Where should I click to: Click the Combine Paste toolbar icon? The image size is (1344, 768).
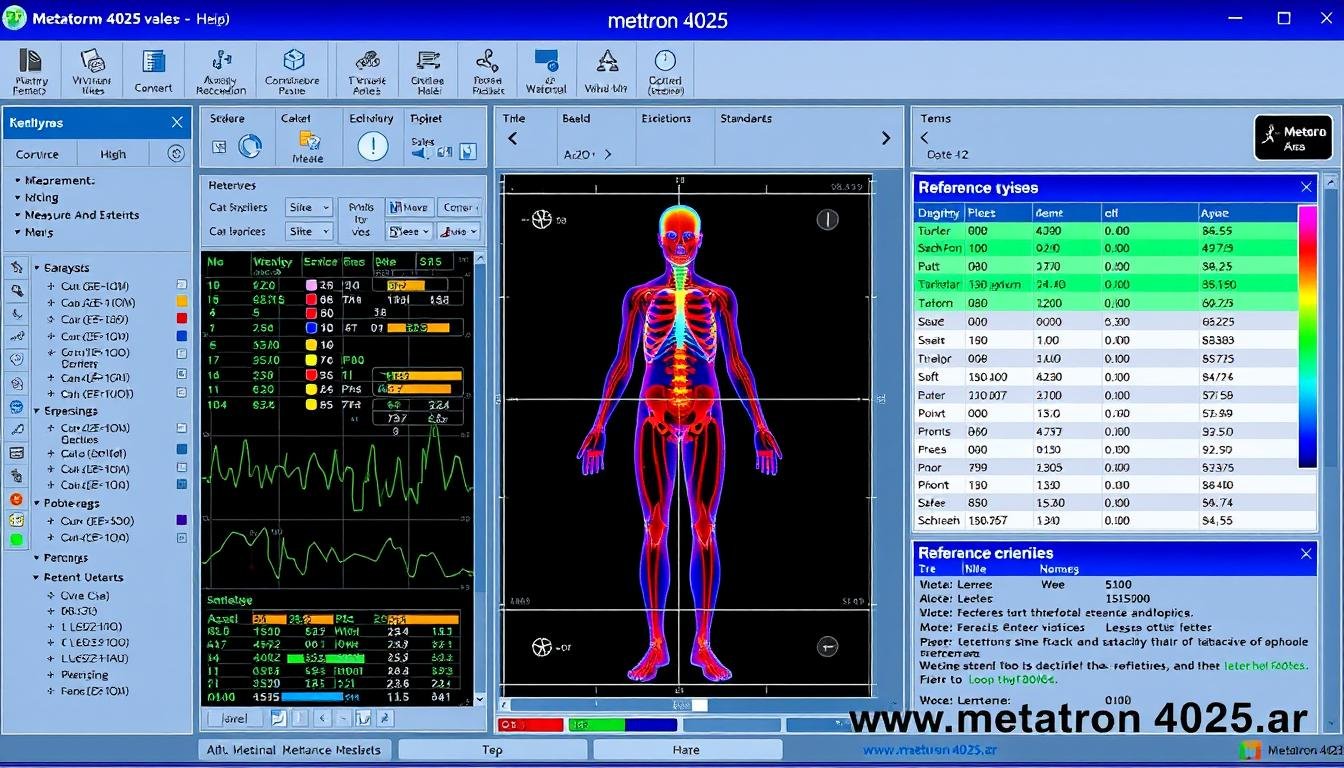tap(292, 70)
